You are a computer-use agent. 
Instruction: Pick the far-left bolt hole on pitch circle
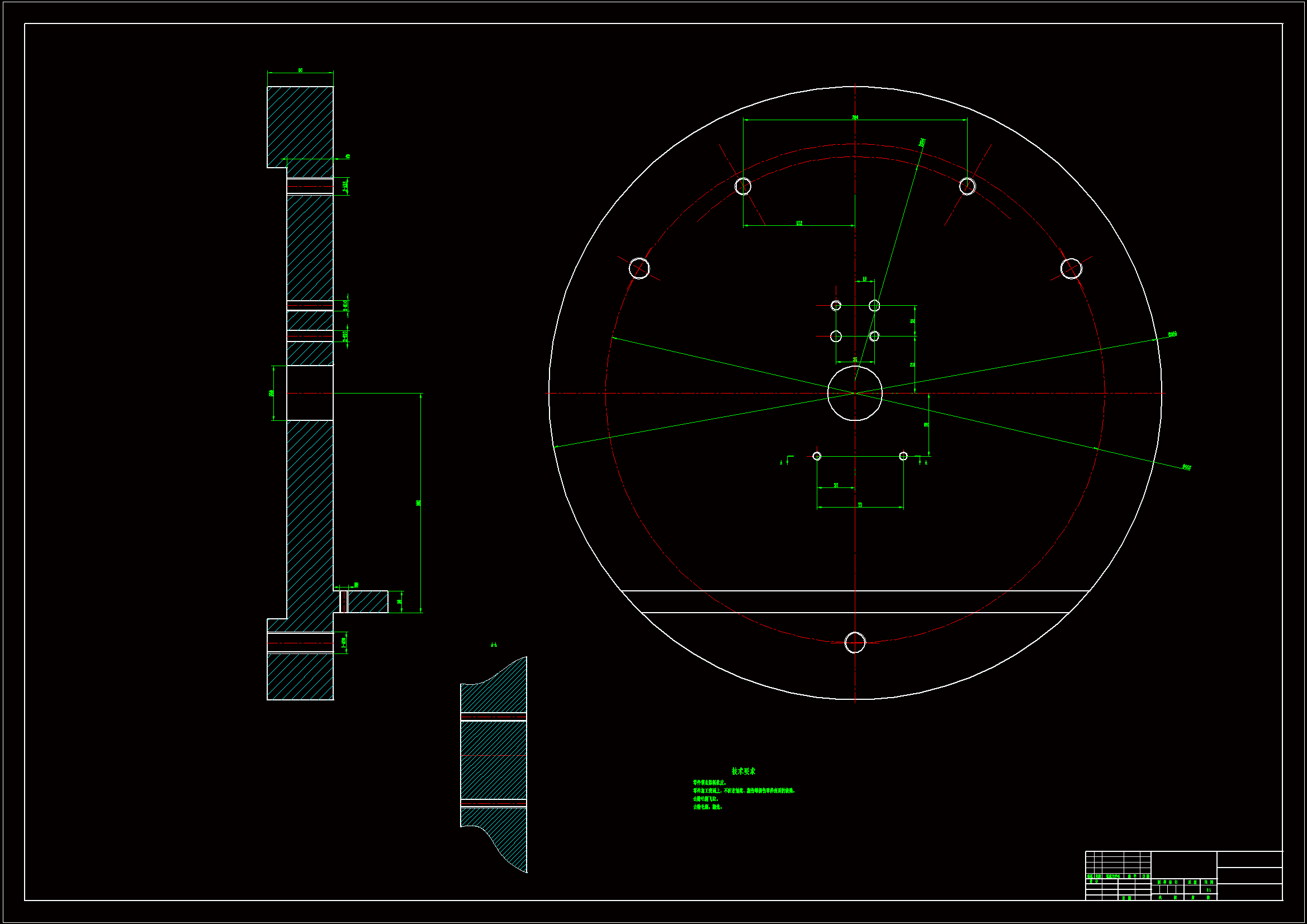[640, 268]
